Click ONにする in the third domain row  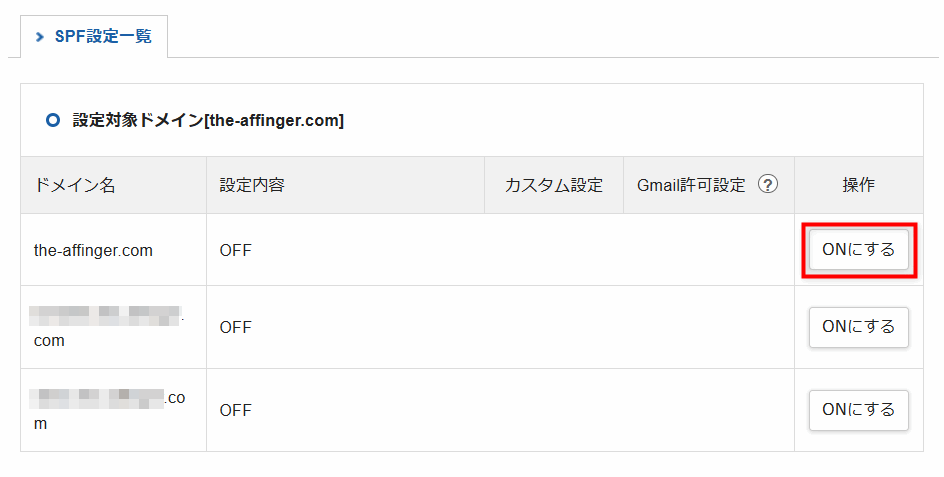coord(859,410)
